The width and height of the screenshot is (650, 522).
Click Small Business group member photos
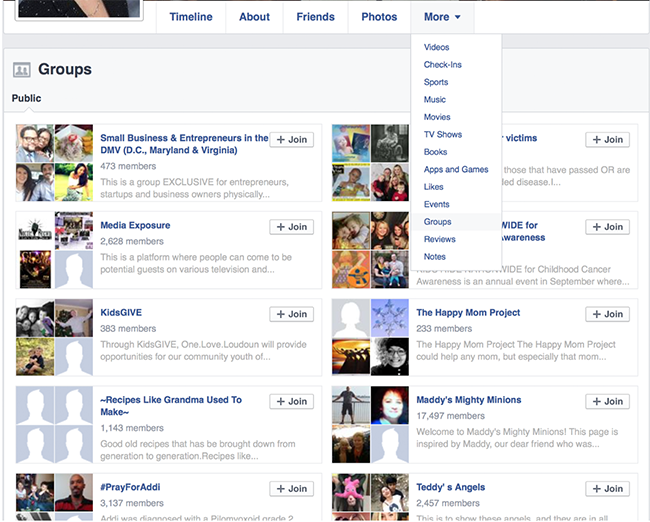tap(54, 163)
